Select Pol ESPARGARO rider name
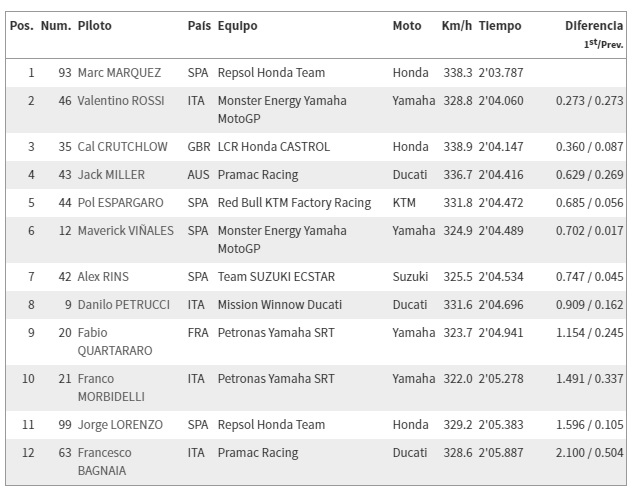 coord(120,202)
